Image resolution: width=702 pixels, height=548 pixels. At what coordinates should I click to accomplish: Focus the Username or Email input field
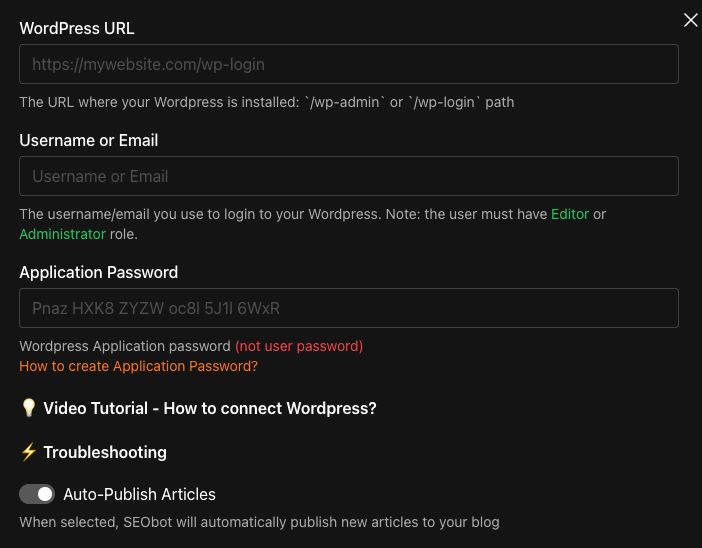point(349,176)
